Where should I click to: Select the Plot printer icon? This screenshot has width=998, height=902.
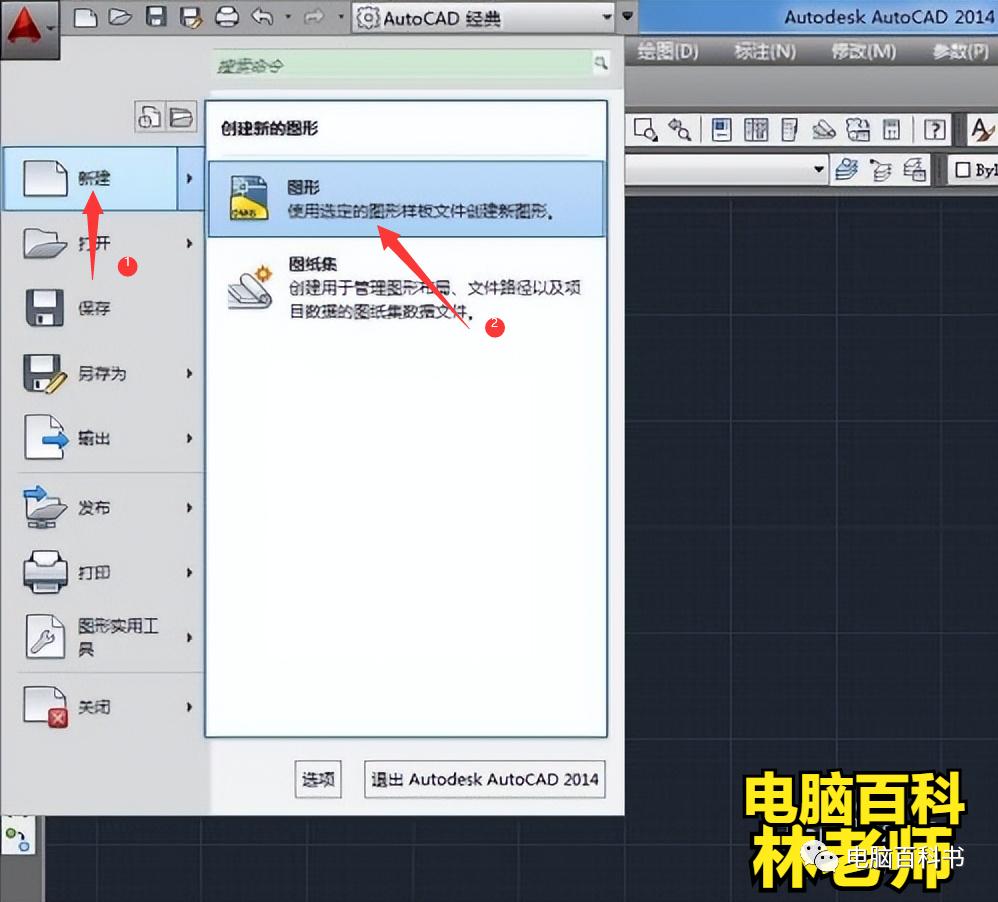coord(227,18)
